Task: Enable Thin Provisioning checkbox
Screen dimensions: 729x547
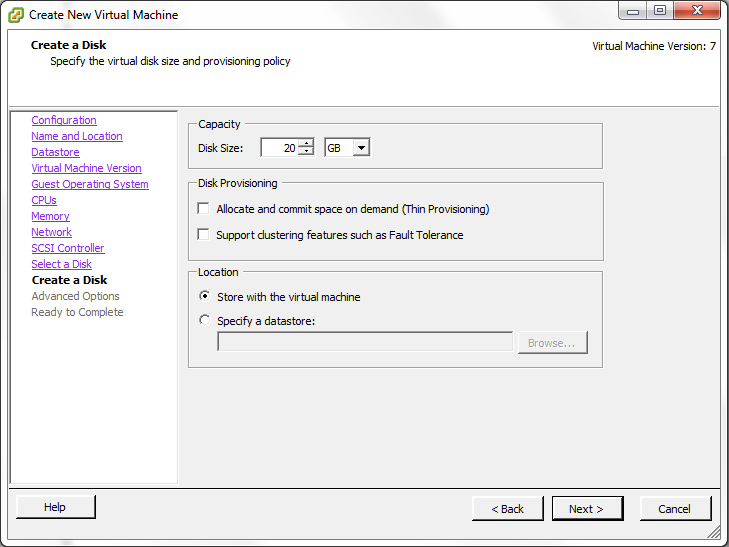Action: coord(204,208)
